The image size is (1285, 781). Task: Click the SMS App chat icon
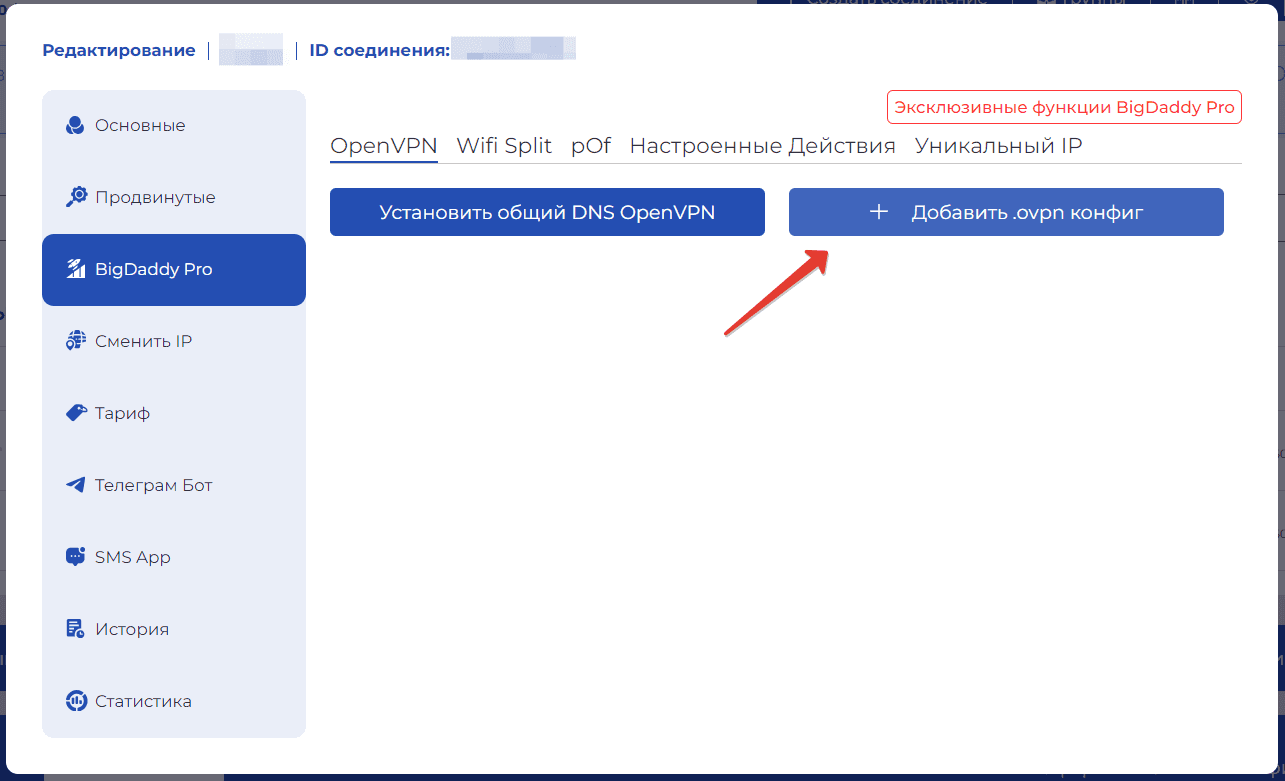click(76, 558)
